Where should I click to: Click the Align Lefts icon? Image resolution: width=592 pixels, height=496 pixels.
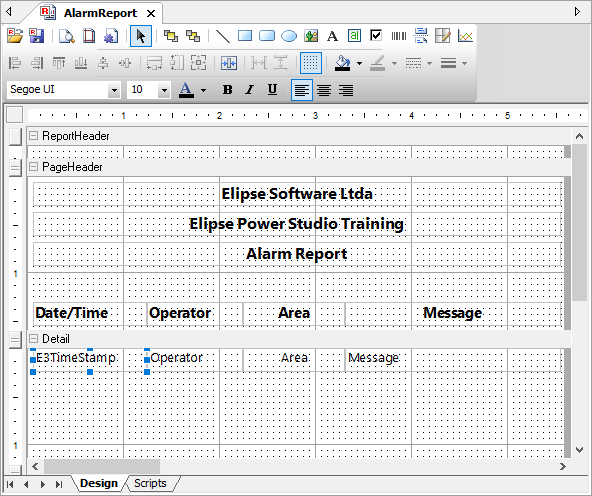coord(15,63)
